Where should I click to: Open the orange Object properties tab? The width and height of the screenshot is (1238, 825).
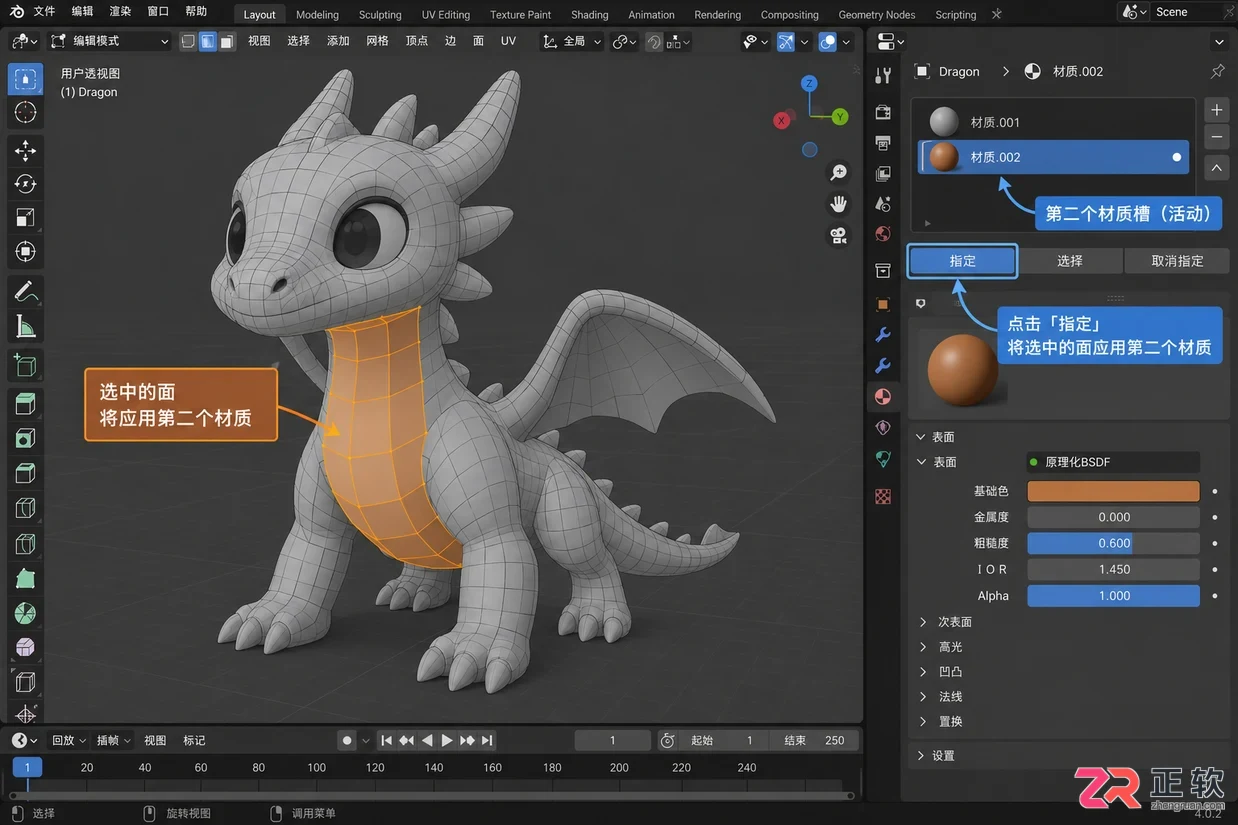coord(883,304)
